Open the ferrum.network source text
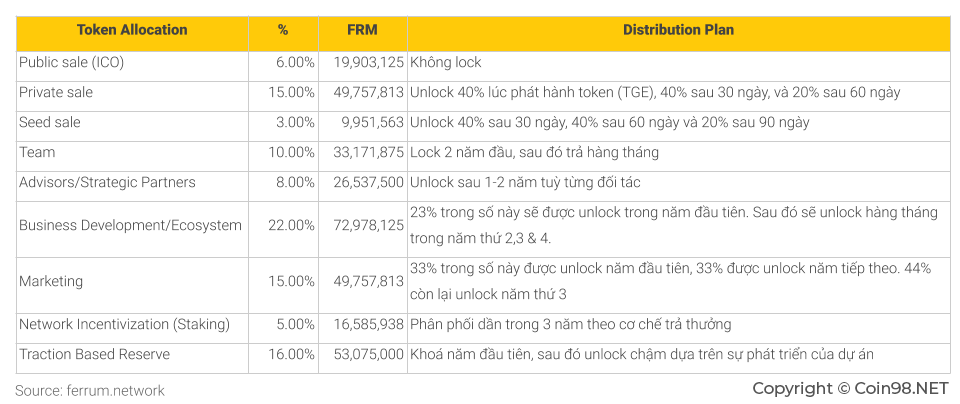This screenshot has width=960, height=404. tap(90, 391)
